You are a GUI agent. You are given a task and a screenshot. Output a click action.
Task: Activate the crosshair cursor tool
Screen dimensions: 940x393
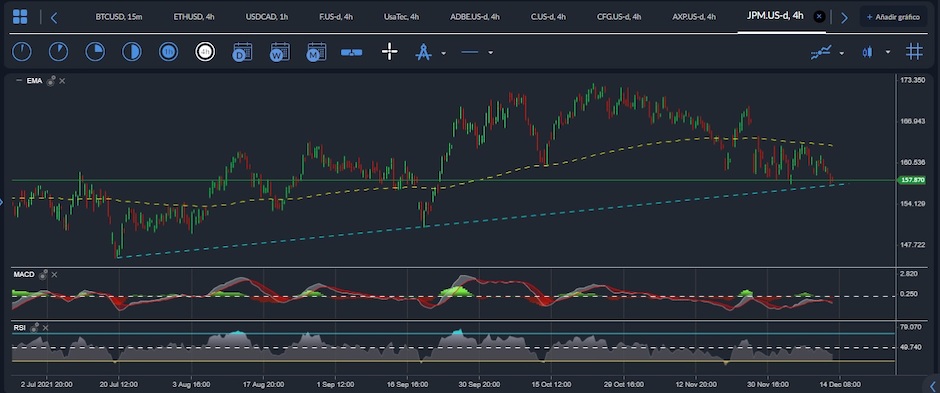390,52
